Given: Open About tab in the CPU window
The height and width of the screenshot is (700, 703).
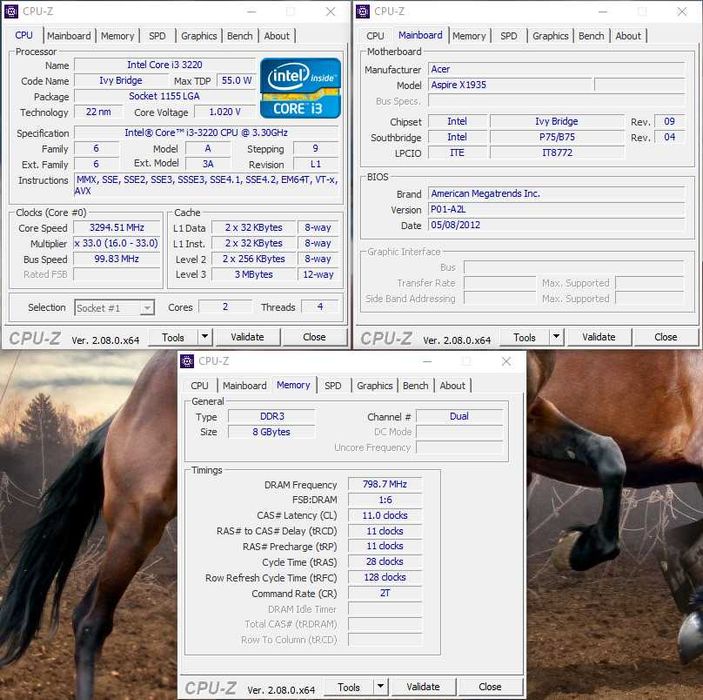Looking at the screenshot, I should coord(277,36).
